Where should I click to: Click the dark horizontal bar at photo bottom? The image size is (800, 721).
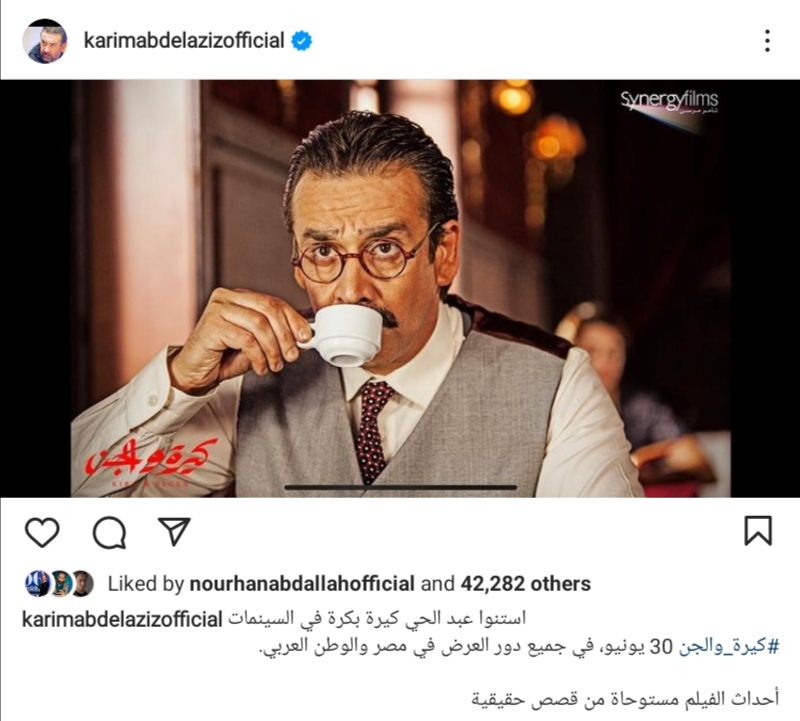click(401, 488)
